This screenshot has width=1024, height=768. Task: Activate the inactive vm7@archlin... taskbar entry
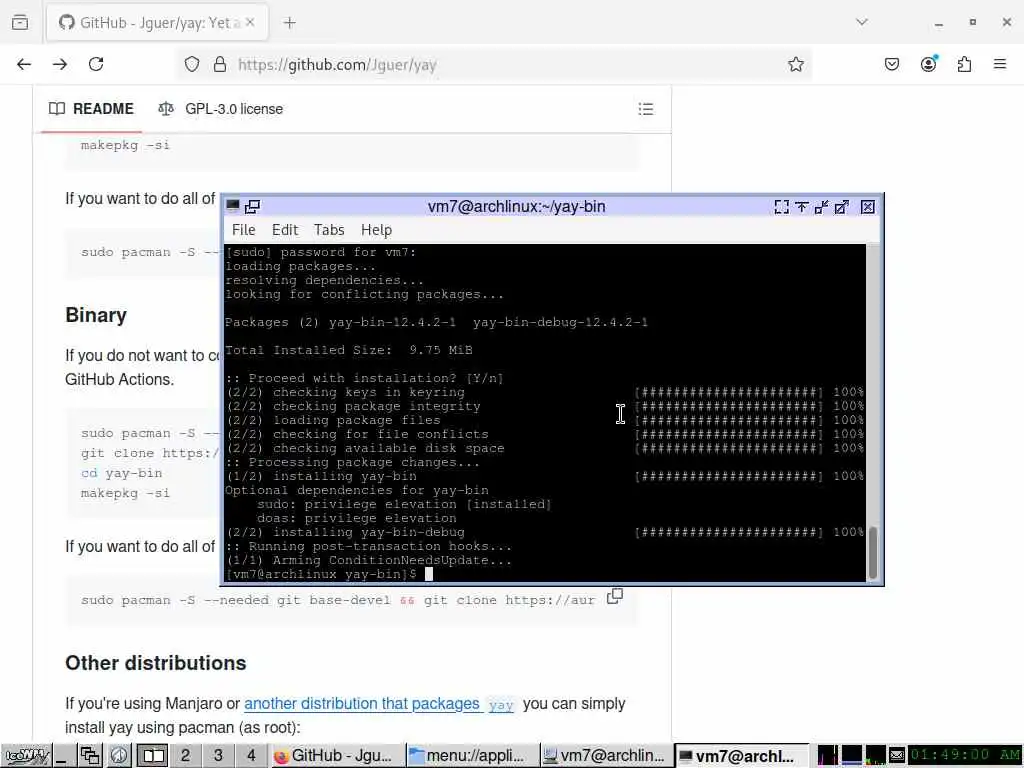click(607, 756)
